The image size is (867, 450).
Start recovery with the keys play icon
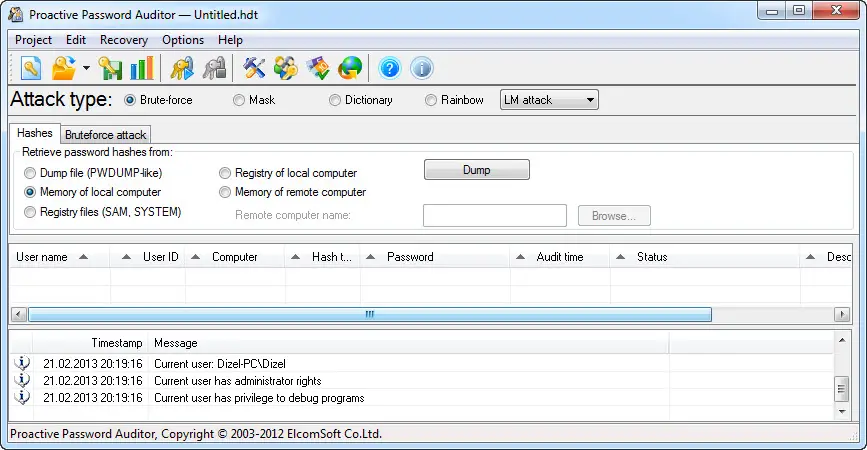[x=182, y=69]
